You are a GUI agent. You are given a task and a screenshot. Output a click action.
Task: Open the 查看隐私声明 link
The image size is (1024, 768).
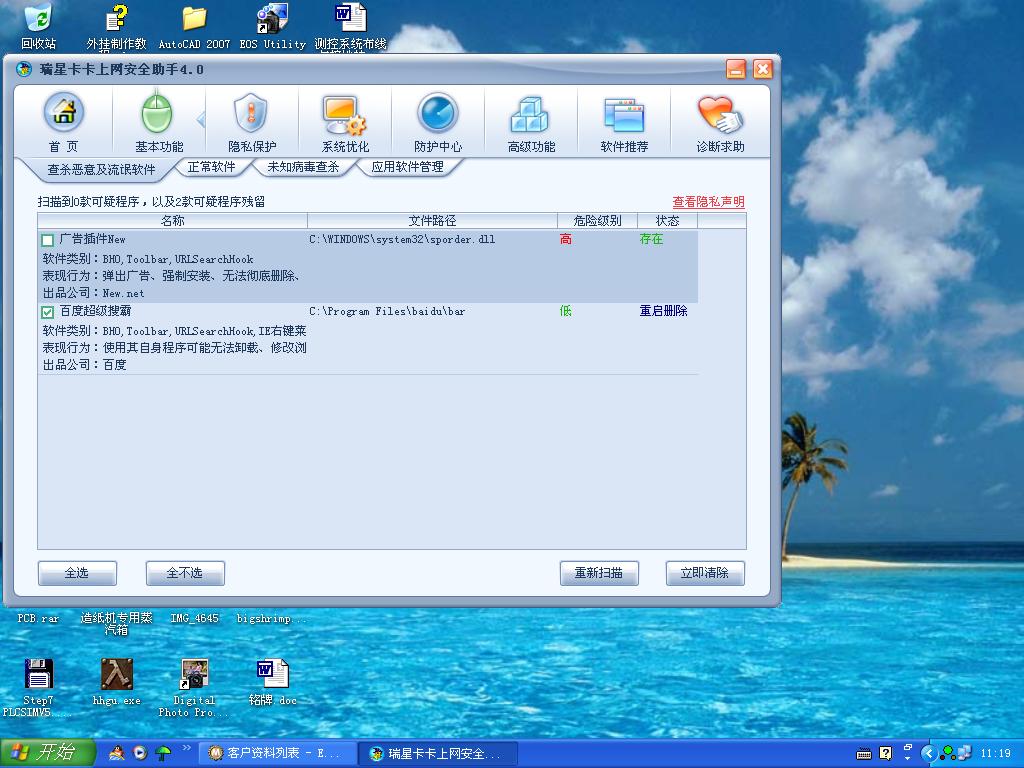pos(708,202)
